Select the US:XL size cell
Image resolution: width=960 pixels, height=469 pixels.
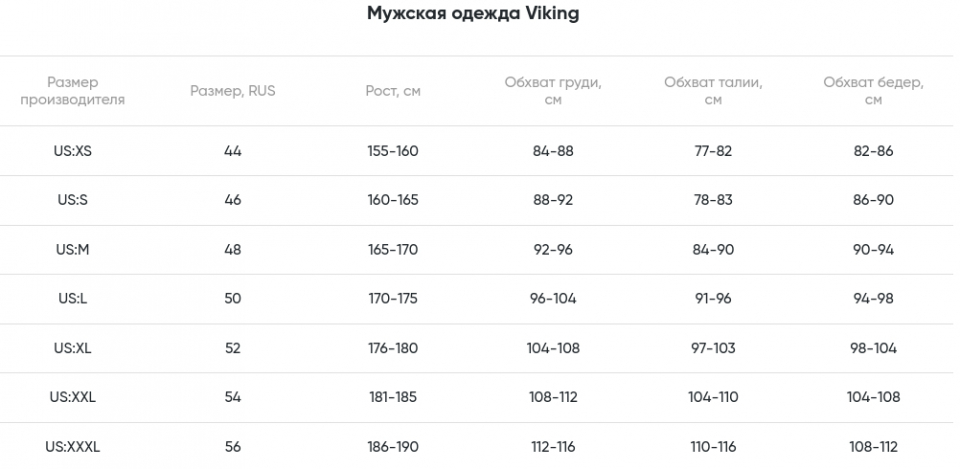pos(72,348)
